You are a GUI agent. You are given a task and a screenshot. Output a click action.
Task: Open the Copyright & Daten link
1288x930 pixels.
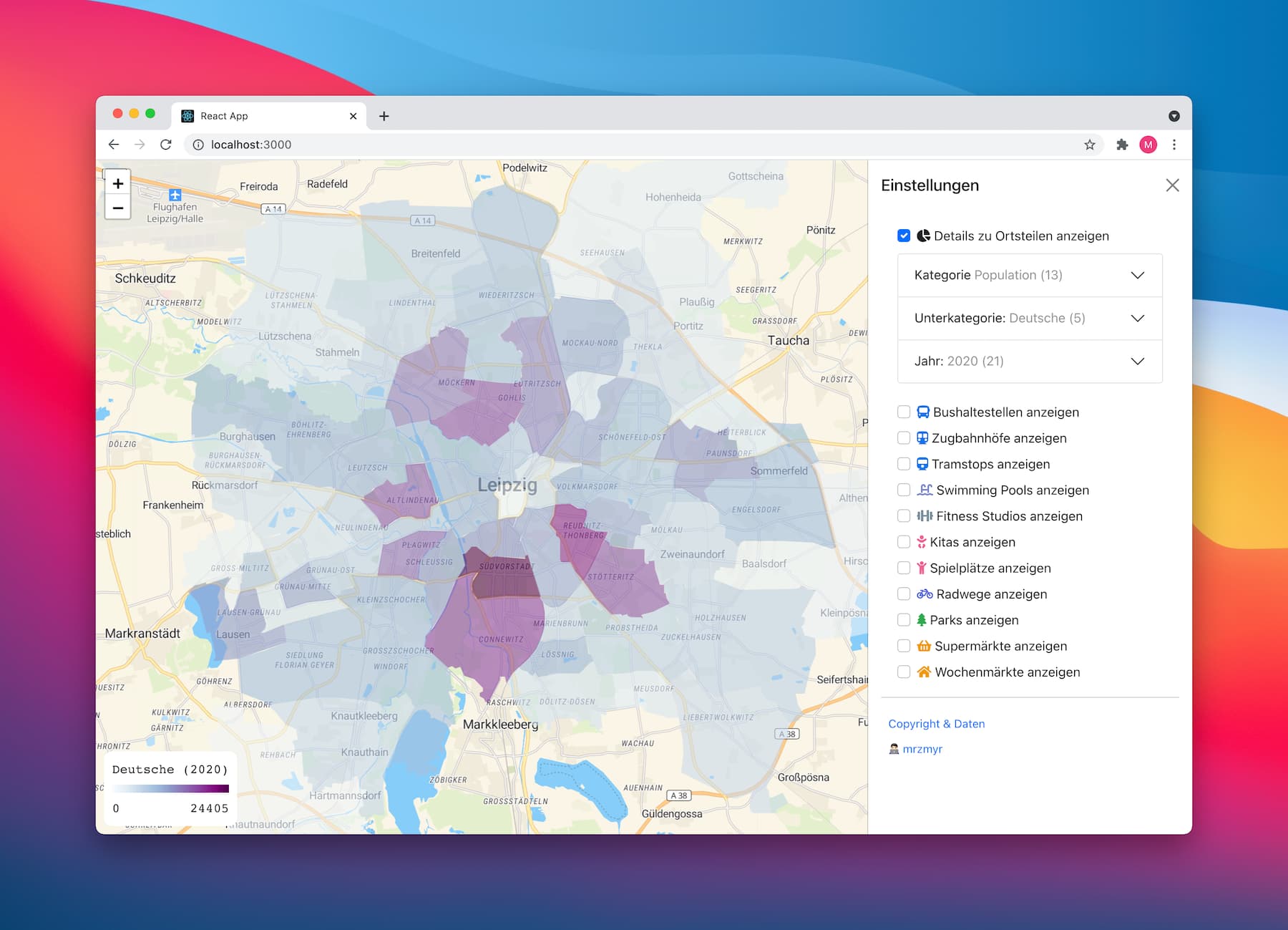pyautogui.click(x=936, y=724)
